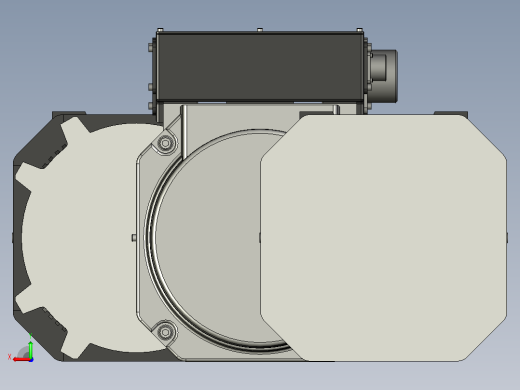Screen dimensions: 520x390
Task: Select the upper mounting bolt boss
Action: pos(165,144)
